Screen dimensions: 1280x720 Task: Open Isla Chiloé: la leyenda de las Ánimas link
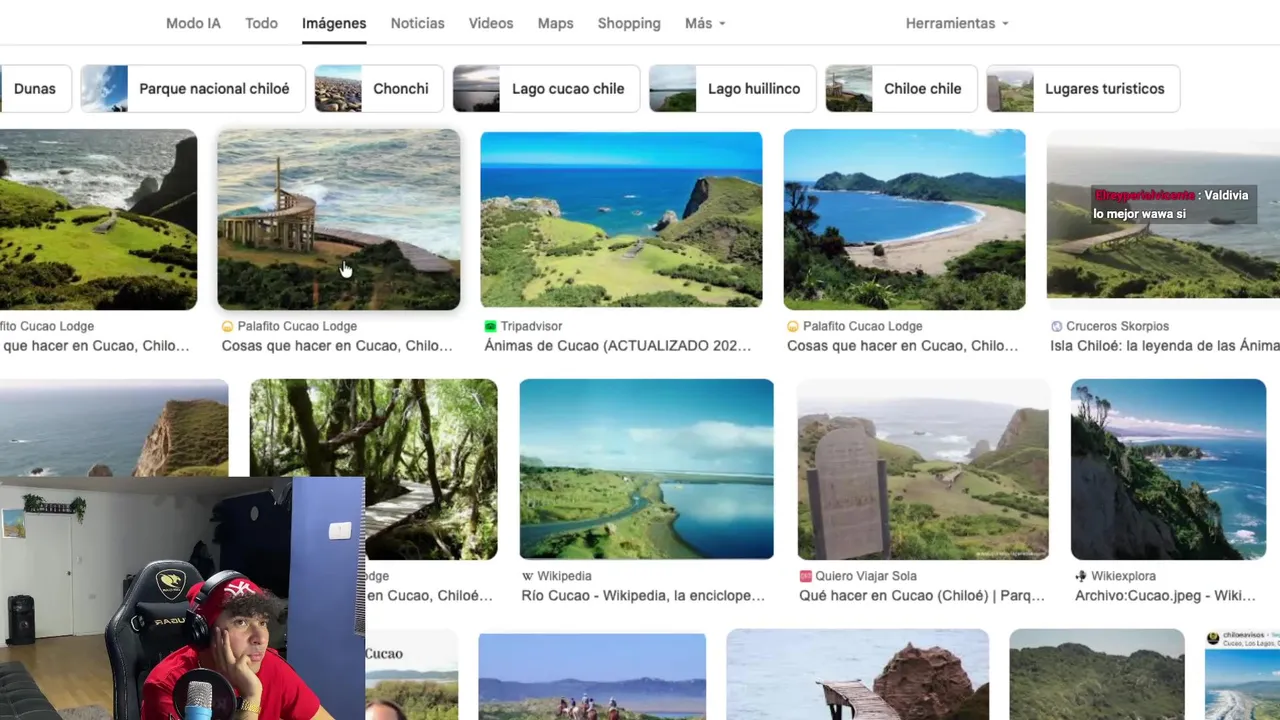click(1165, 346)
